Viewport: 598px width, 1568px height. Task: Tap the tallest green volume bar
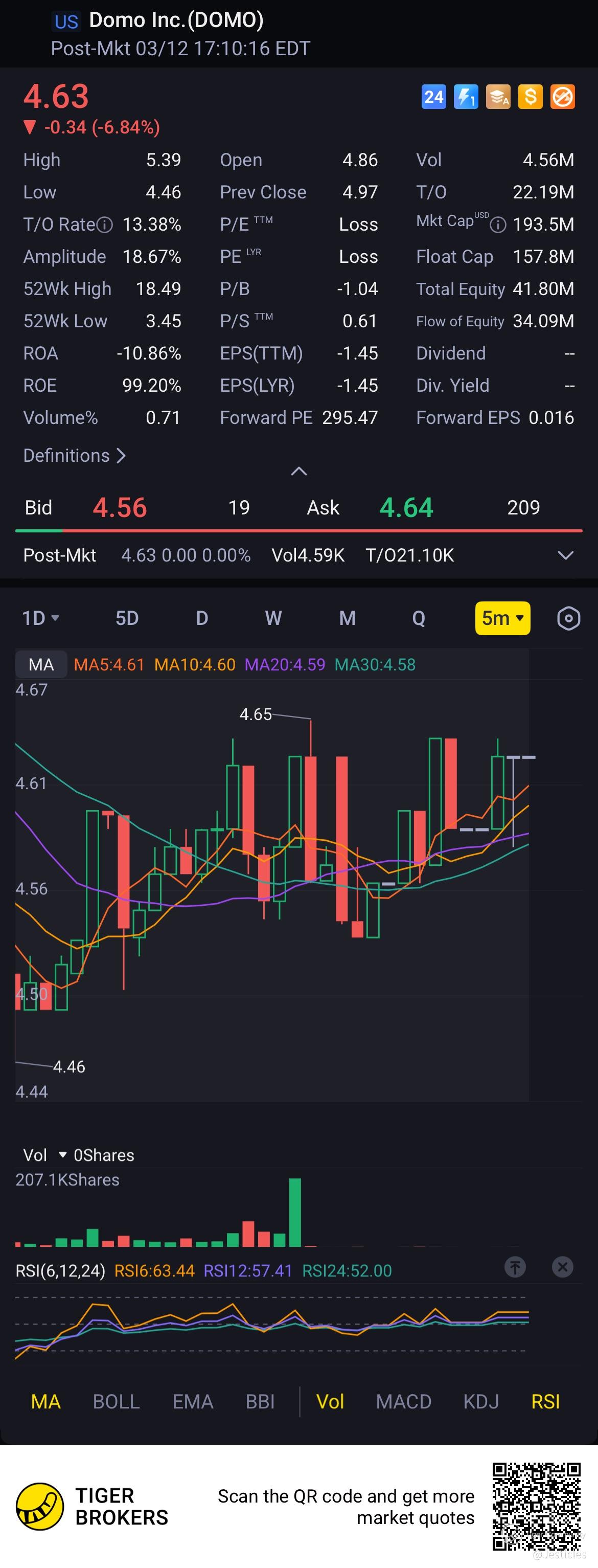click(295, 1212)
